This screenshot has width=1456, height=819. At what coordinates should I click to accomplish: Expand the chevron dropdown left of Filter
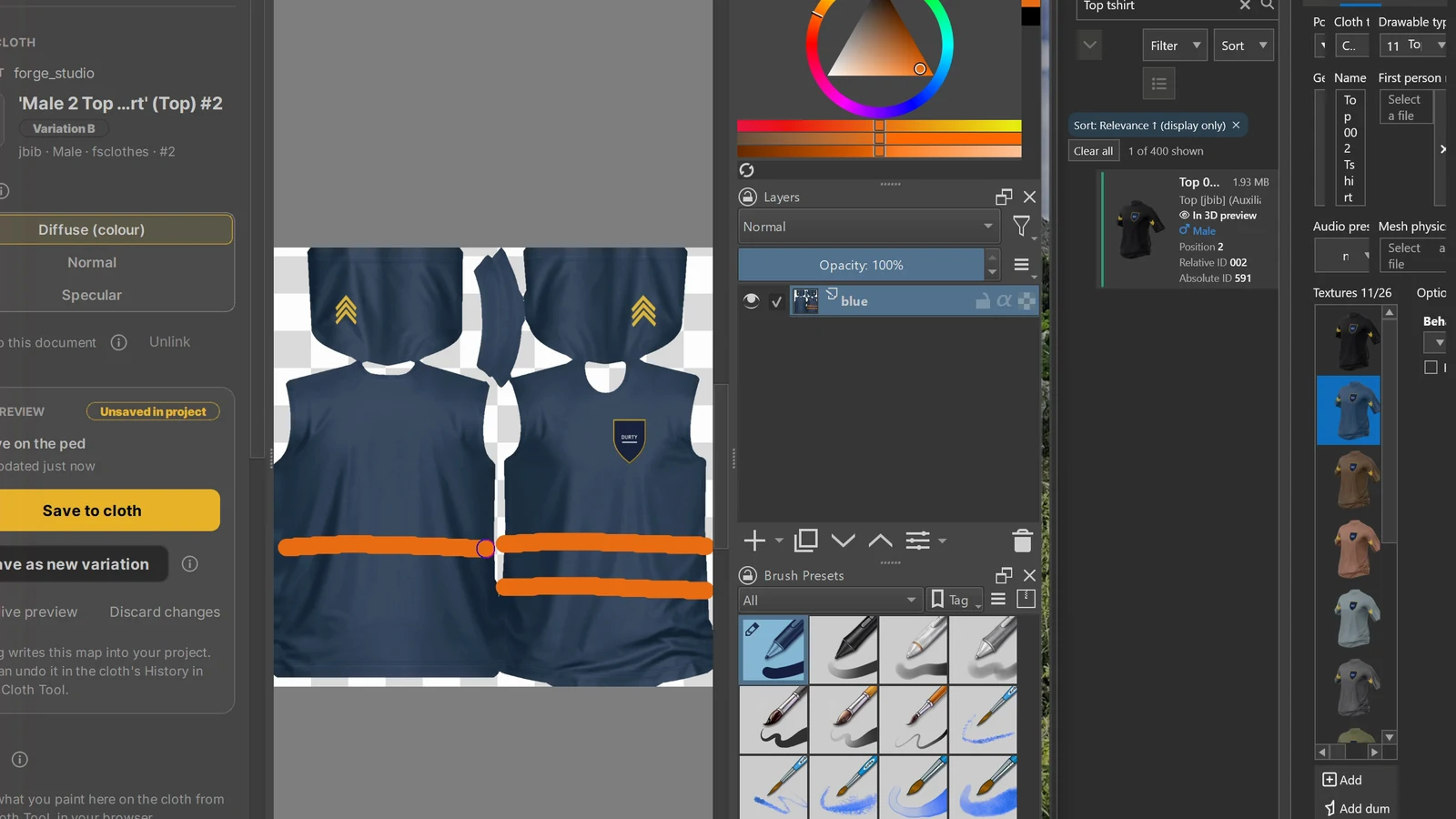(x=1089, y=45)
